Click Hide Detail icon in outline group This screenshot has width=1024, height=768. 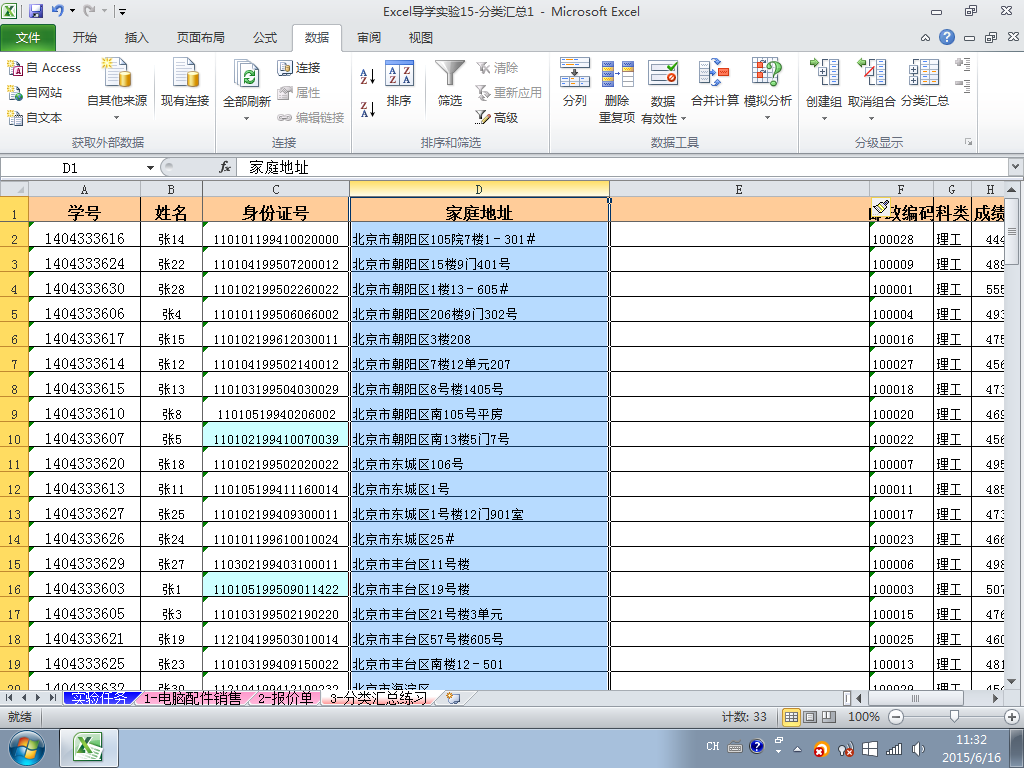(962, 85)
